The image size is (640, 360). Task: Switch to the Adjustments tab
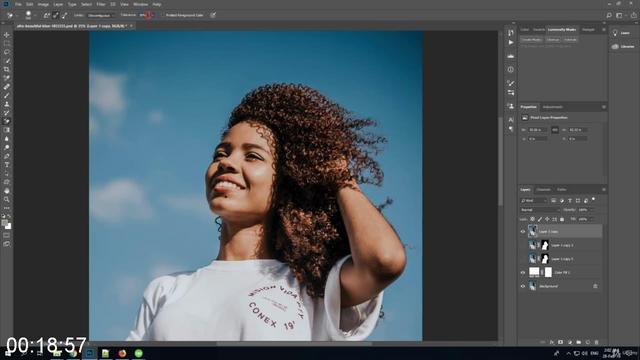tap(553, 107)
